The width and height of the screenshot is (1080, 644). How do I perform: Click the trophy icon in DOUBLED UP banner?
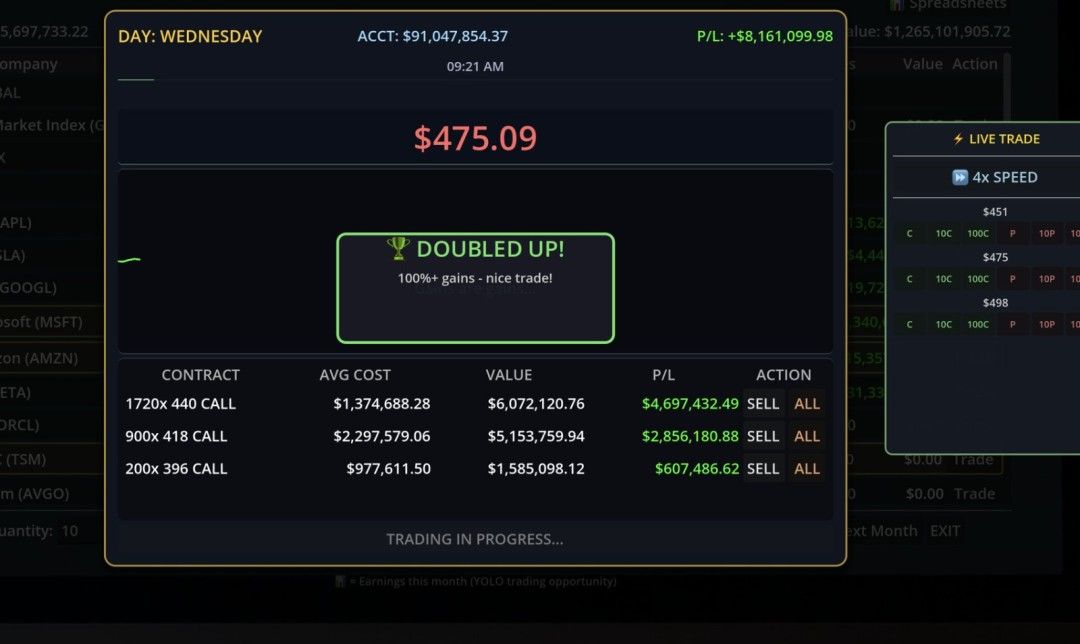pos(399,248)
